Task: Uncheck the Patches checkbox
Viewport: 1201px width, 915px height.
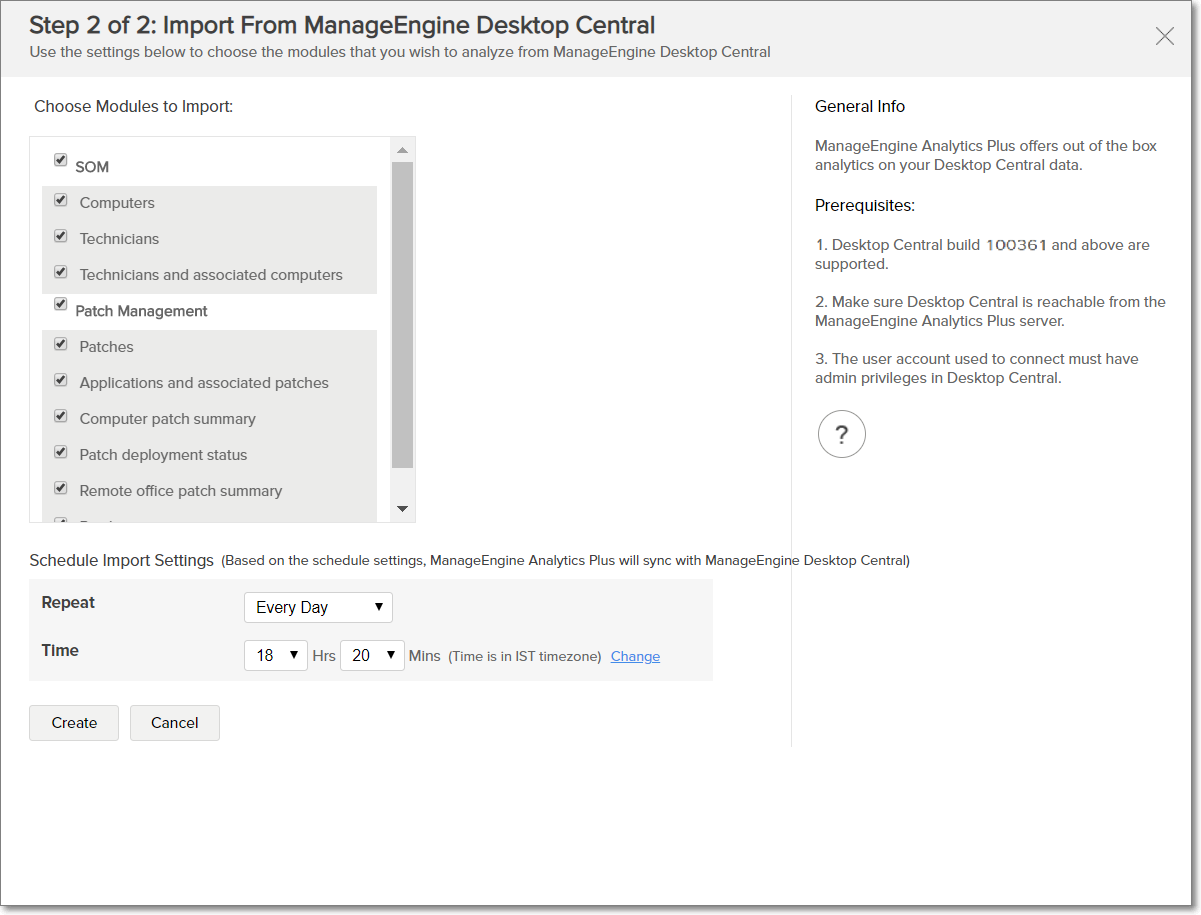Action: click(61, 345)
